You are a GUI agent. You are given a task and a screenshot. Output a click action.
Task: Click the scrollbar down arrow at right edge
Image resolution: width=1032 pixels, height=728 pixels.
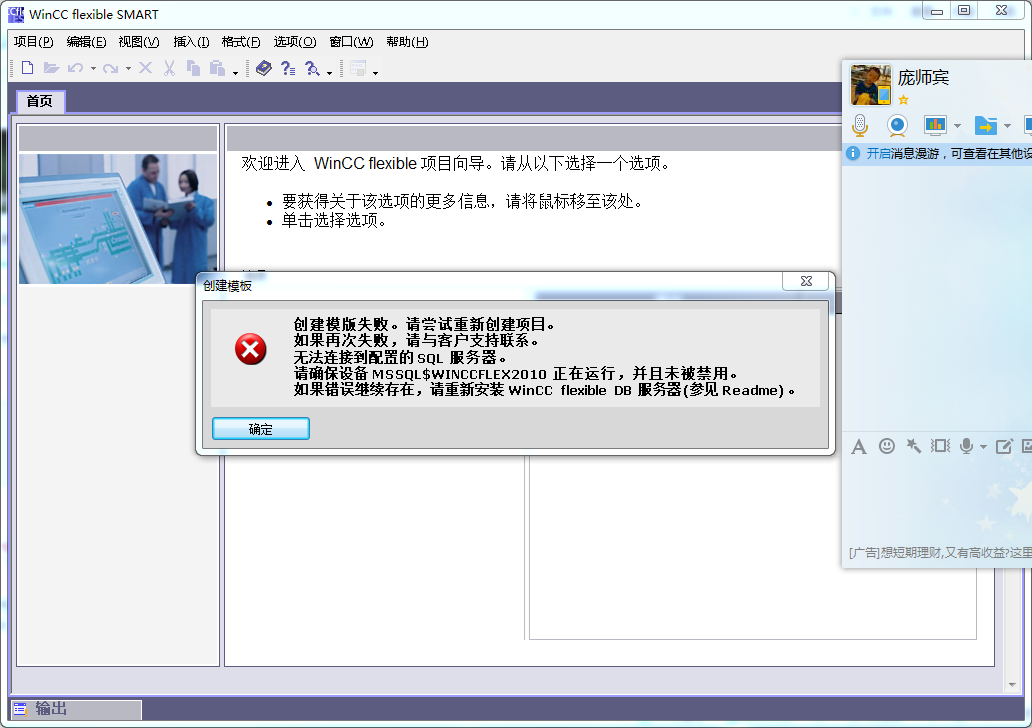click(1012, 685)
